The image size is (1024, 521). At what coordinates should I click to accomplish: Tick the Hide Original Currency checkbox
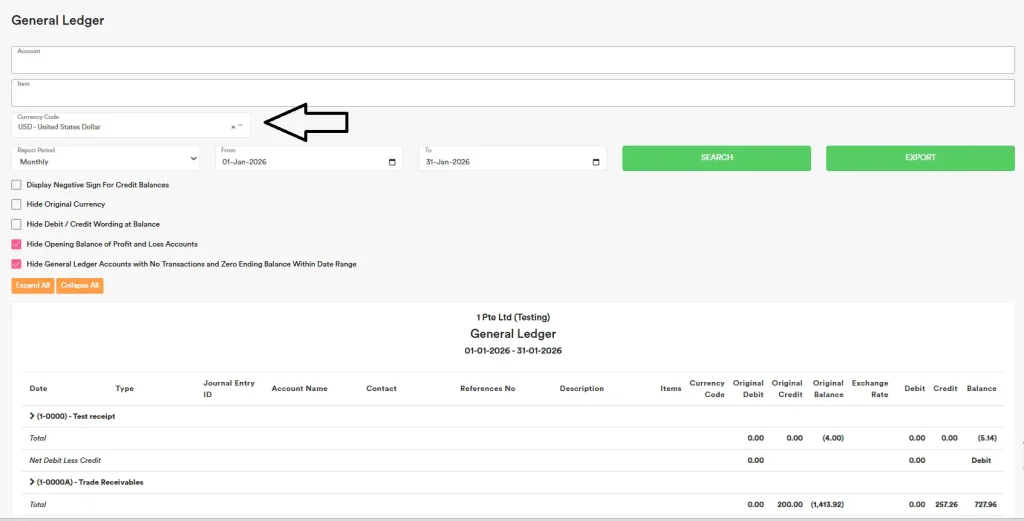click(x=16, y=204)
